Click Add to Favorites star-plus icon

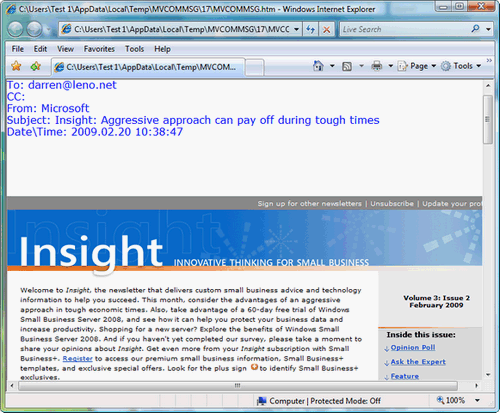35,66
